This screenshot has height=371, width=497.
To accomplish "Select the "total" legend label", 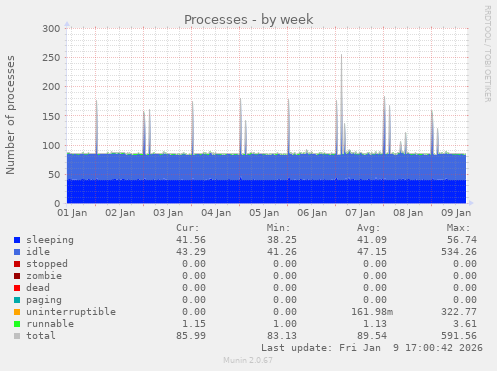I will tap(41, 336).
